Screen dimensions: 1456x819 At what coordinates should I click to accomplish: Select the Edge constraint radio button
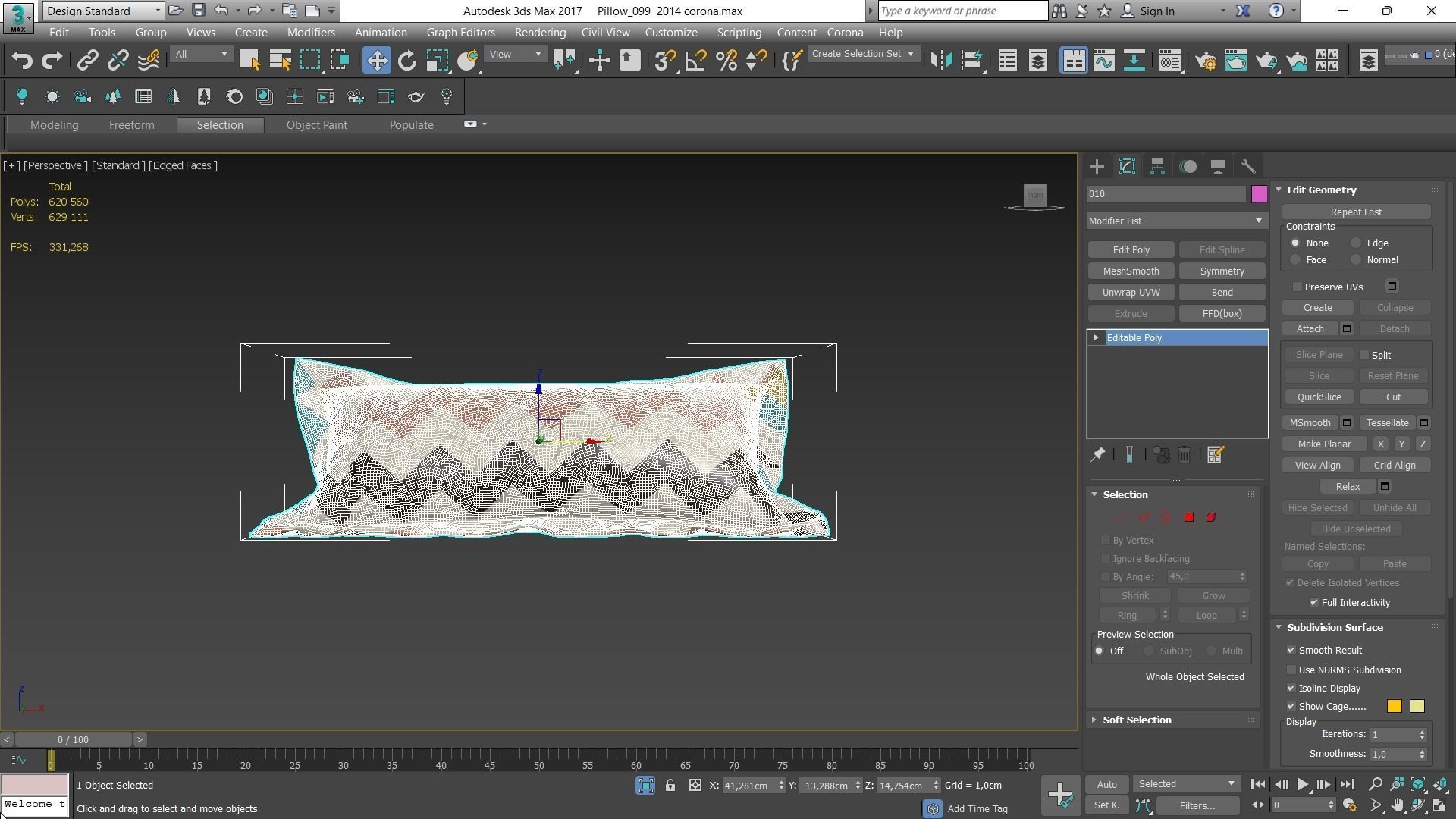click(1356, 243)
